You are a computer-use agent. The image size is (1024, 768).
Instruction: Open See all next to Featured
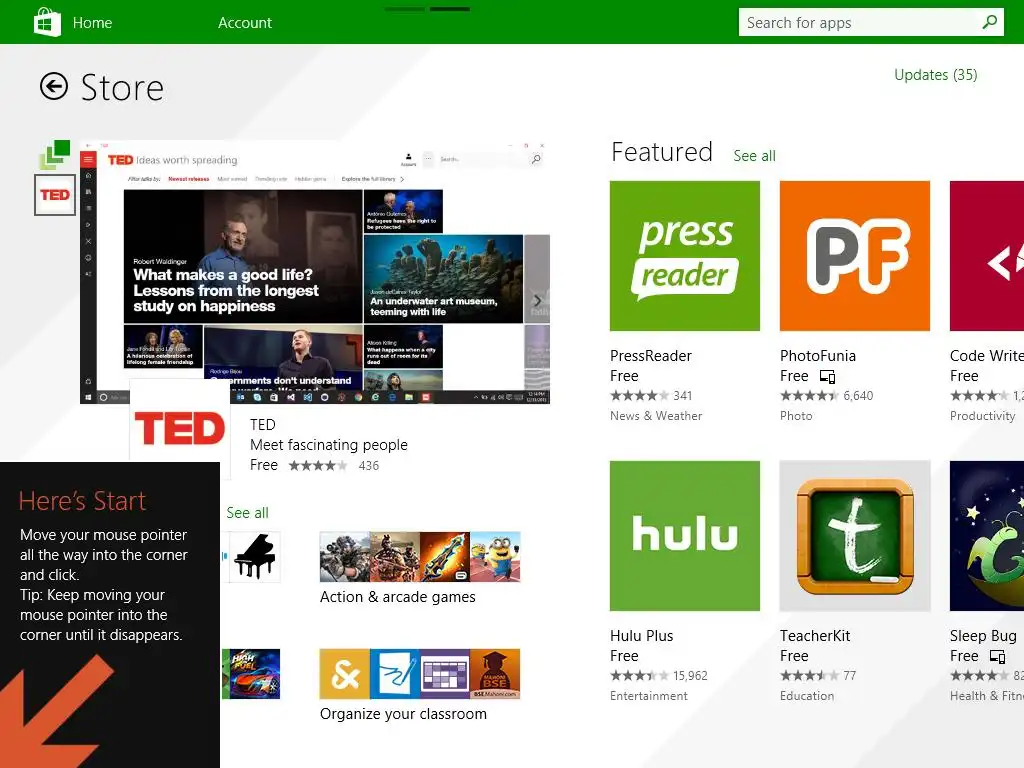pos(754,156)
